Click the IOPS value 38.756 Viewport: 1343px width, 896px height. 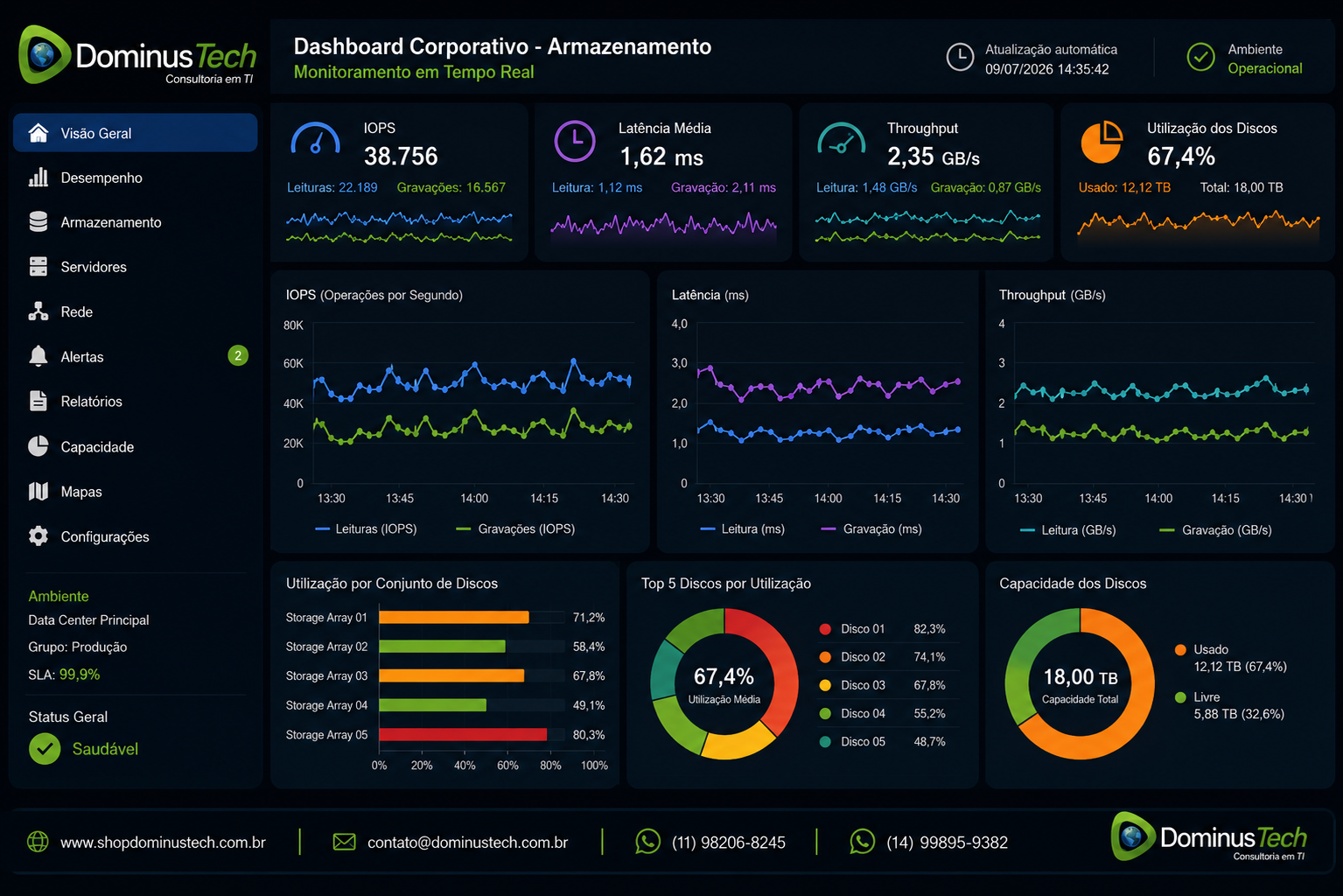[401, 156]
